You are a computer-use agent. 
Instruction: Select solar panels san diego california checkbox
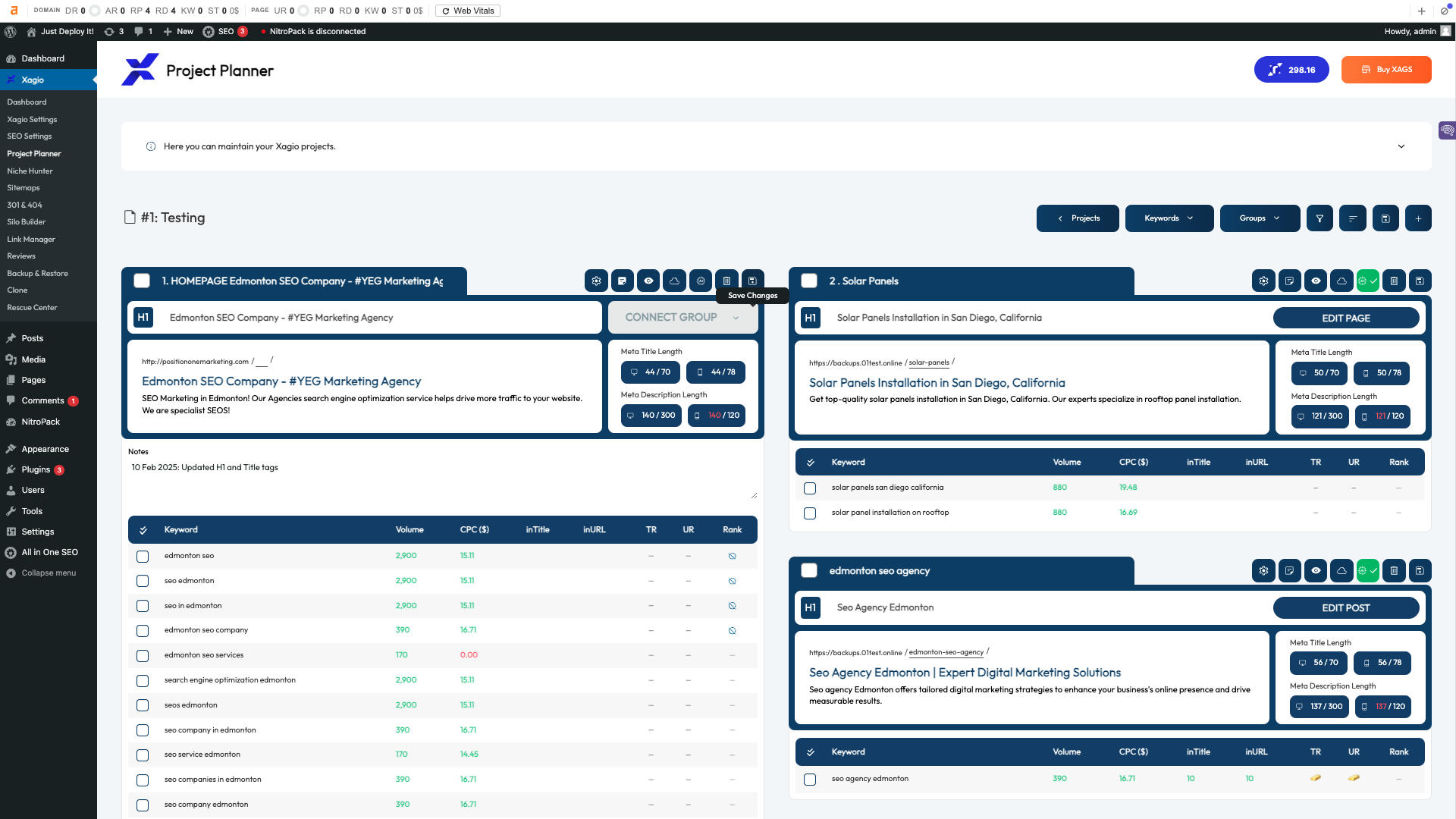(810, 488)
